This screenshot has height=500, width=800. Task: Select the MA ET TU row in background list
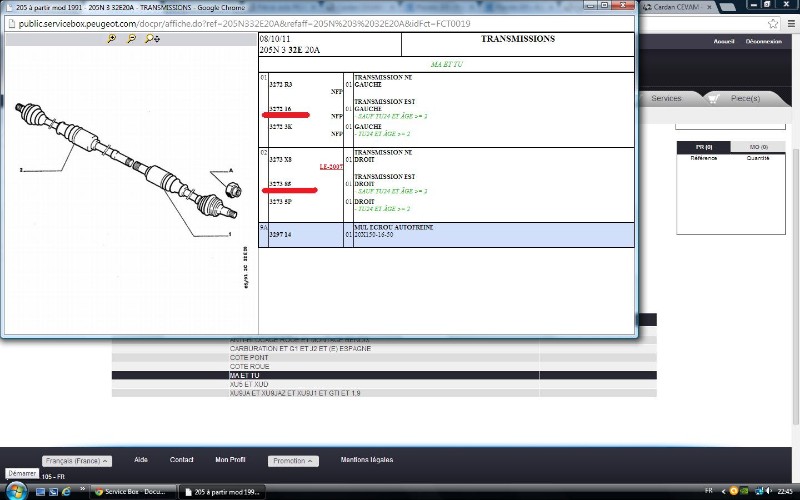pyautogui.click(x=384, y=376)
